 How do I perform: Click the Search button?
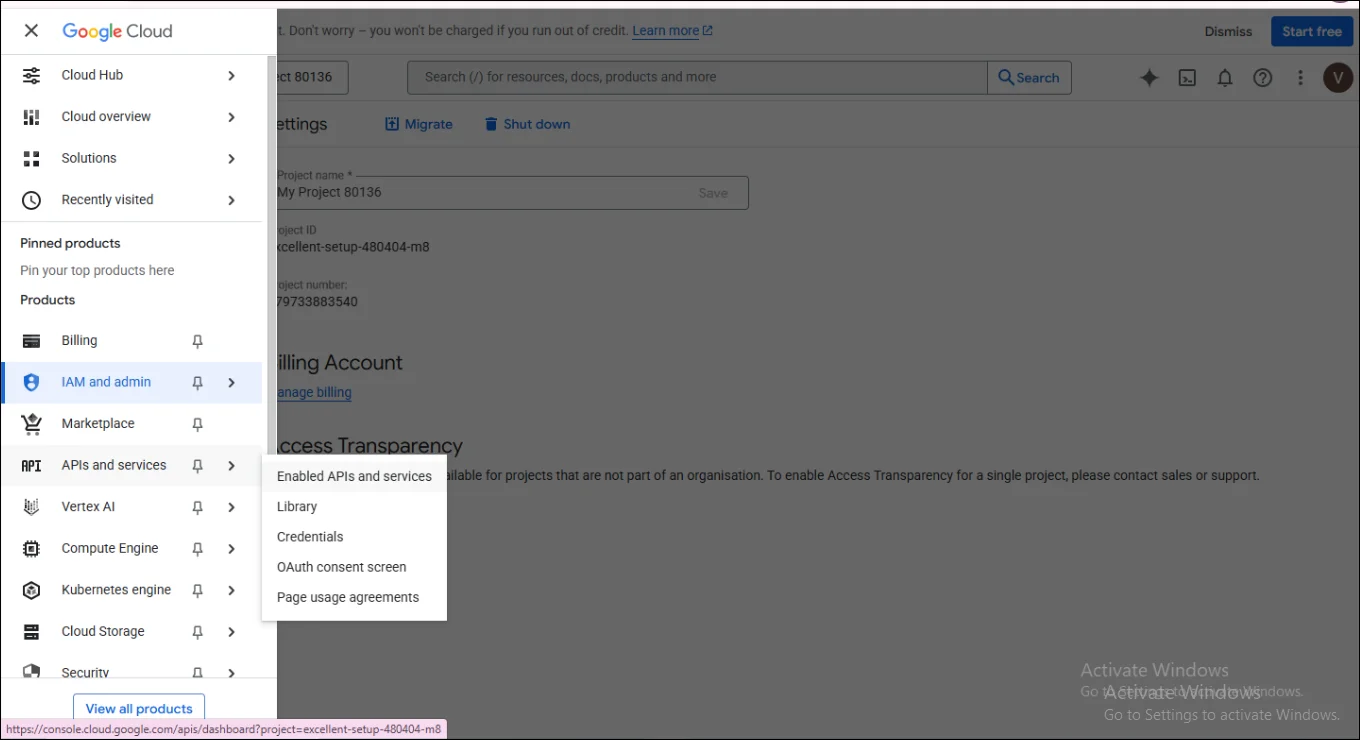point(1029,77)
